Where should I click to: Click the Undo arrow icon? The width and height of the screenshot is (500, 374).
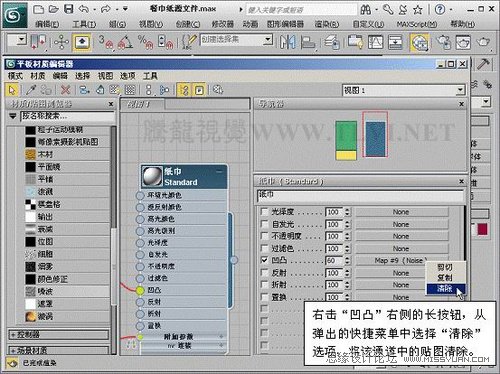84,9
